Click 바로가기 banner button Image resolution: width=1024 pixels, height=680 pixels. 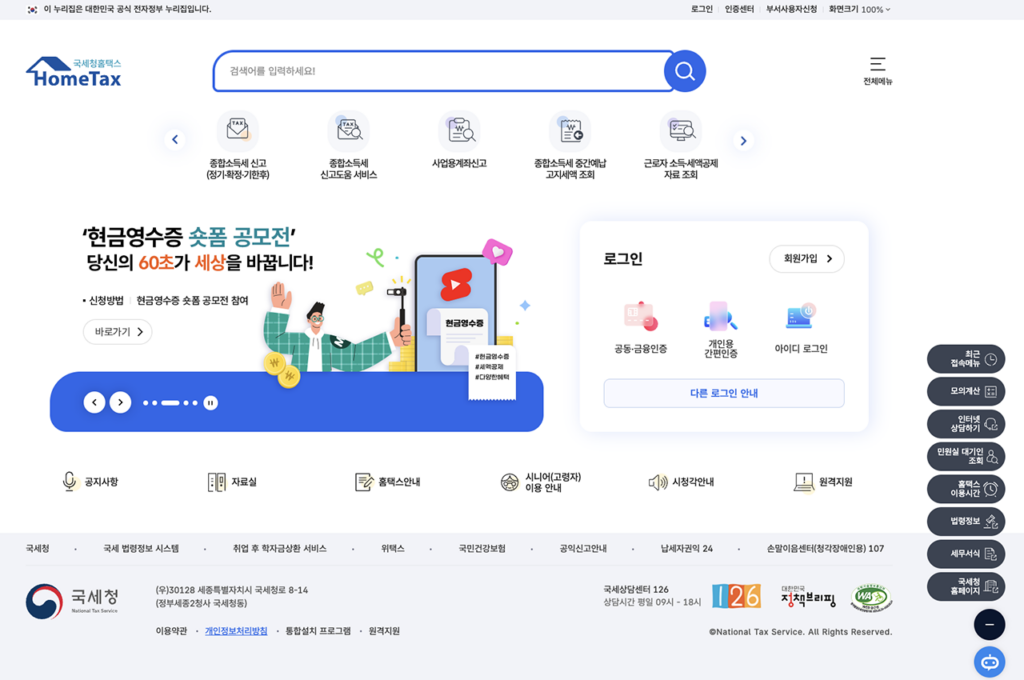(x=118, y=332)
